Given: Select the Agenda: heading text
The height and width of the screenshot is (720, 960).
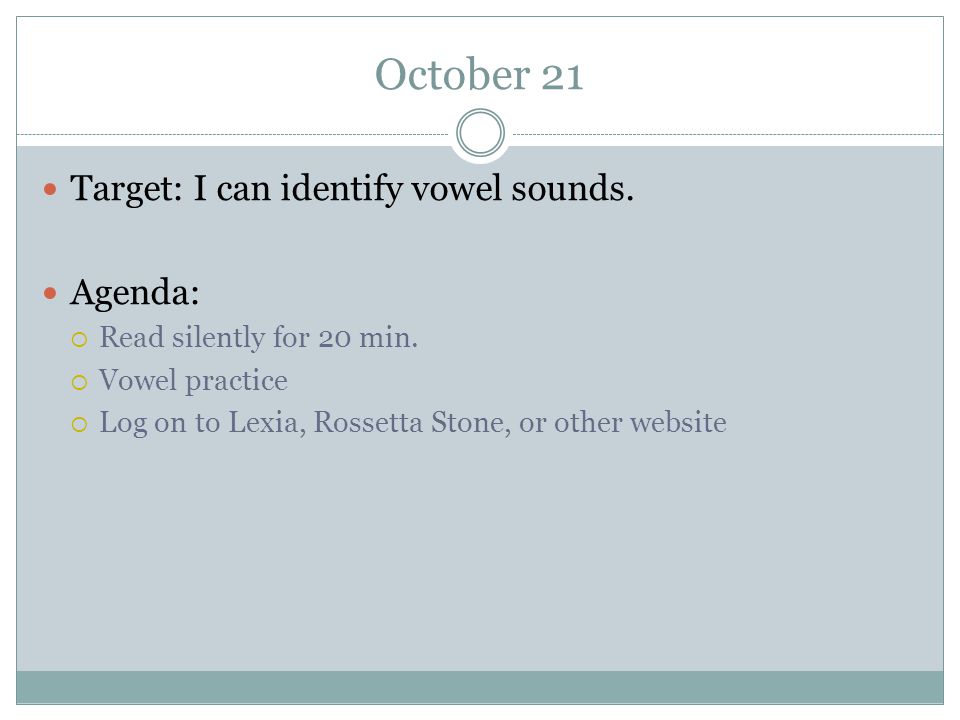Looking at the screenshot, I should pos(135,293).
